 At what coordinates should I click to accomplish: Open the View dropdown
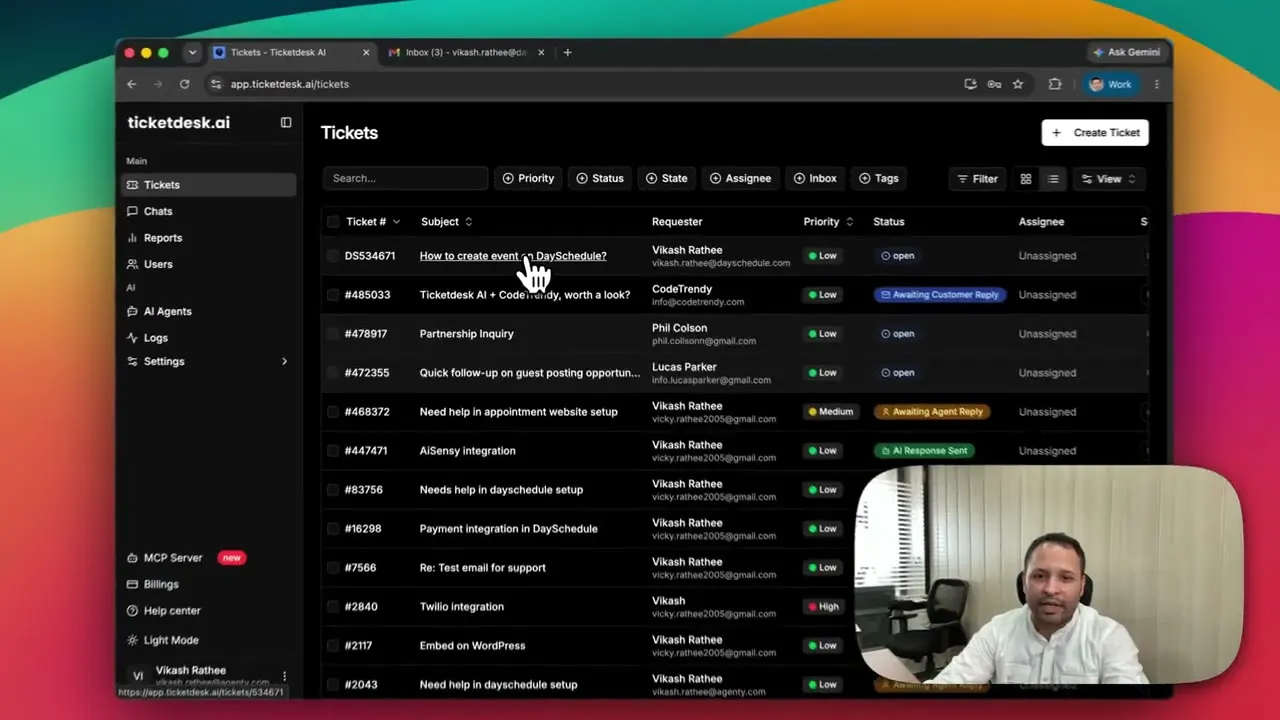tap(1109, 179)
